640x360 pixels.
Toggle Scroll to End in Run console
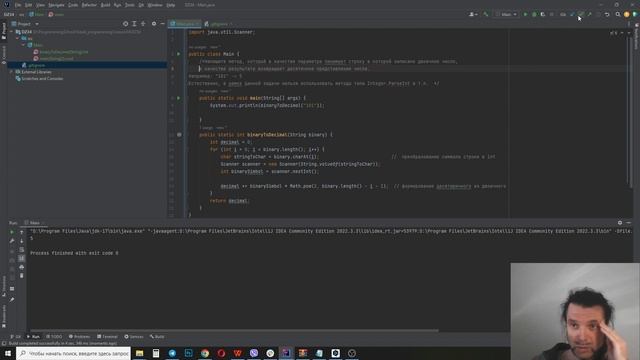coord(22,258)
